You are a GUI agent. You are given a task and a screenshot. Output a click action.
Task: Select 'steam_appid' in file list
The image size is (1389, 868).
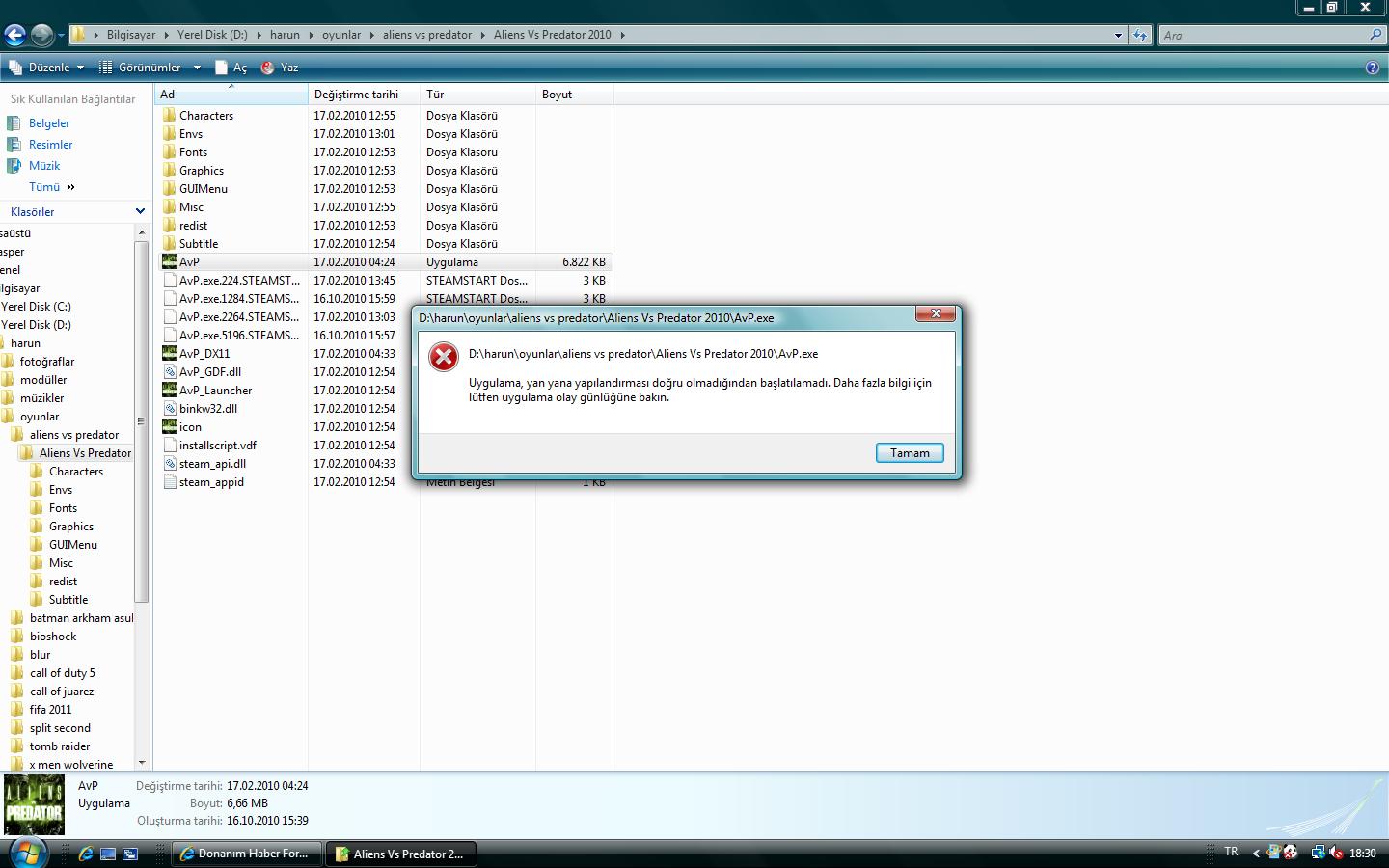pyautogui.click(x=211, y=481)
